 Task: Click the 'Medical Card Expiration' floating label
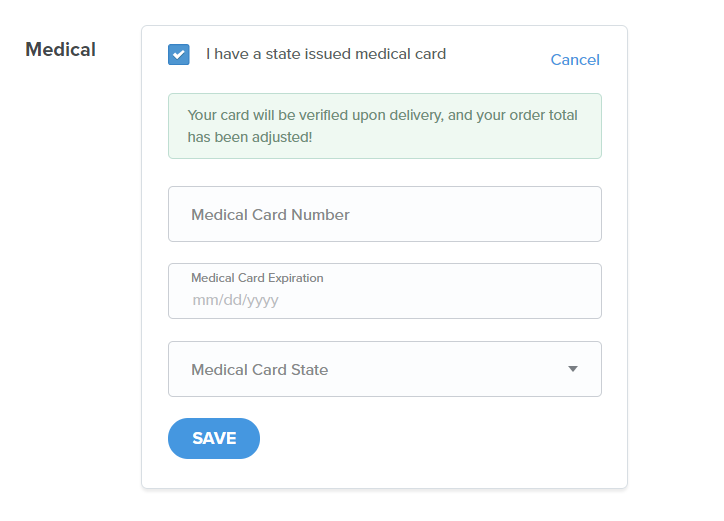click(x=257, y=278)
